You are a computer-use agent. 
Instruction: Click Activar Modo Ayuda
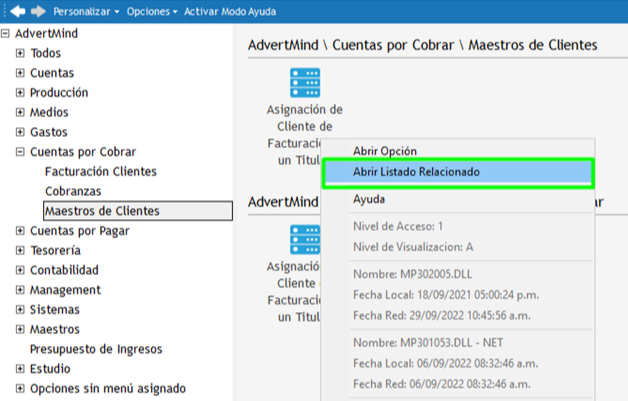(230, 12)
